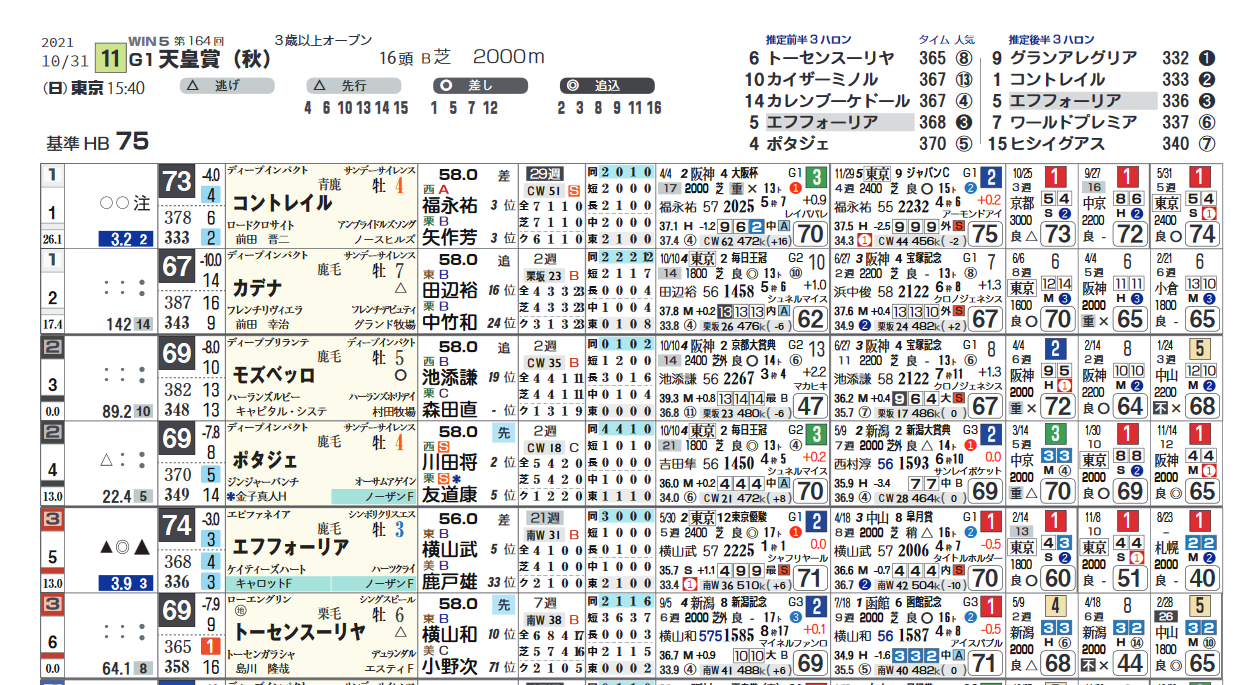
Task: Click the score 70 box in コントレイル's 大阪杯
Action: pyautogui.click(x=810, y=234)
